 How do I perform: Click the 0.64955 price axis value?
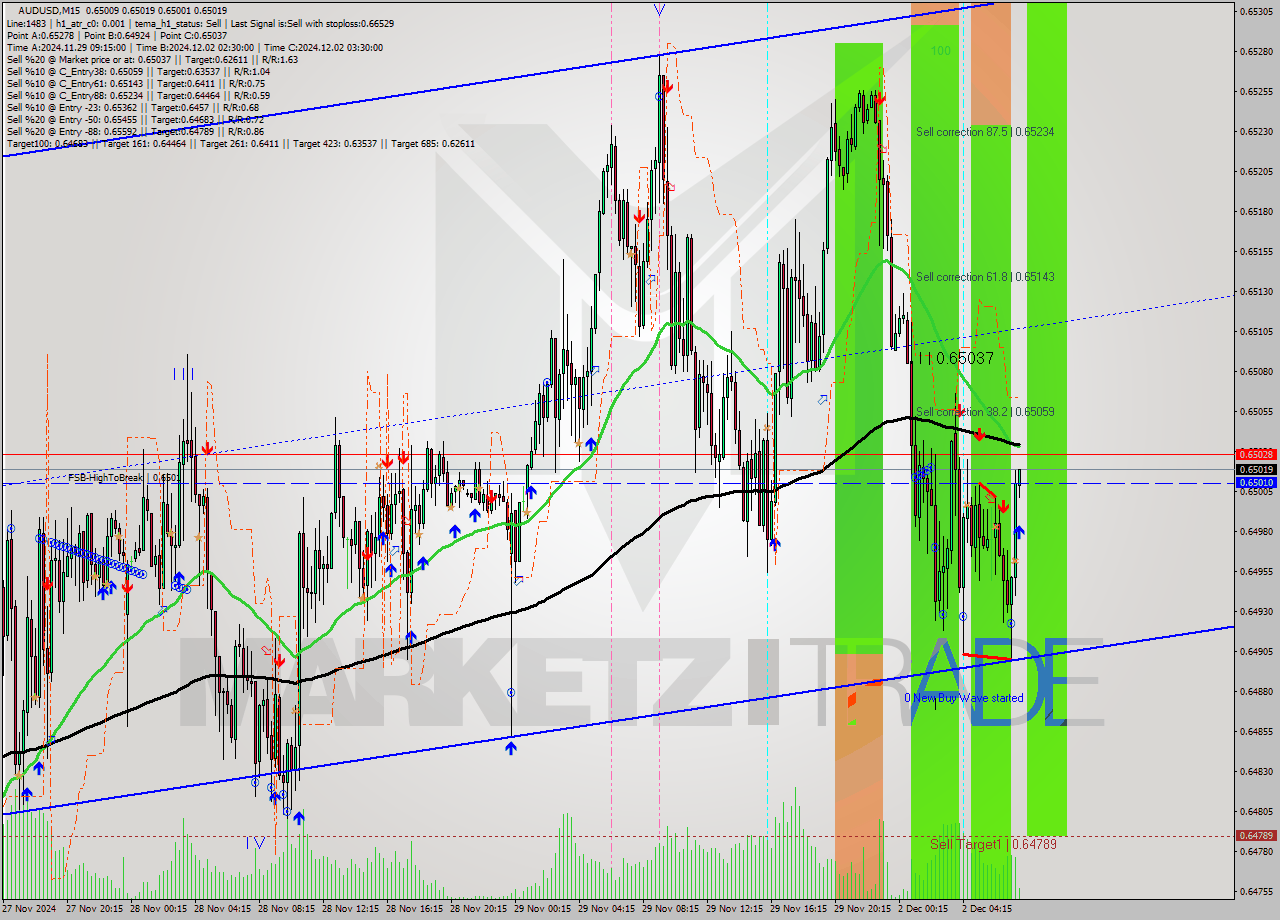point(1256,571)
